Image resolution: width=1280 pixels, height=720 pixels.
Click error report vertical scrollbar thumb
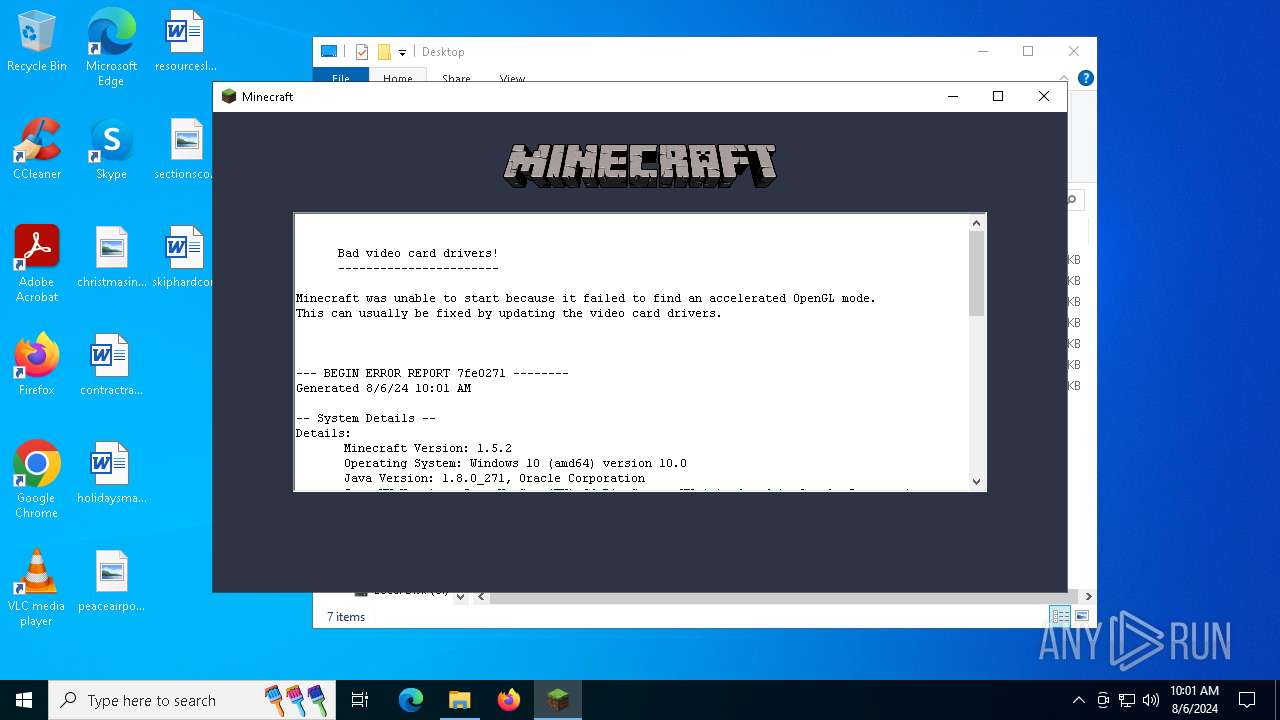click(977, 274)
